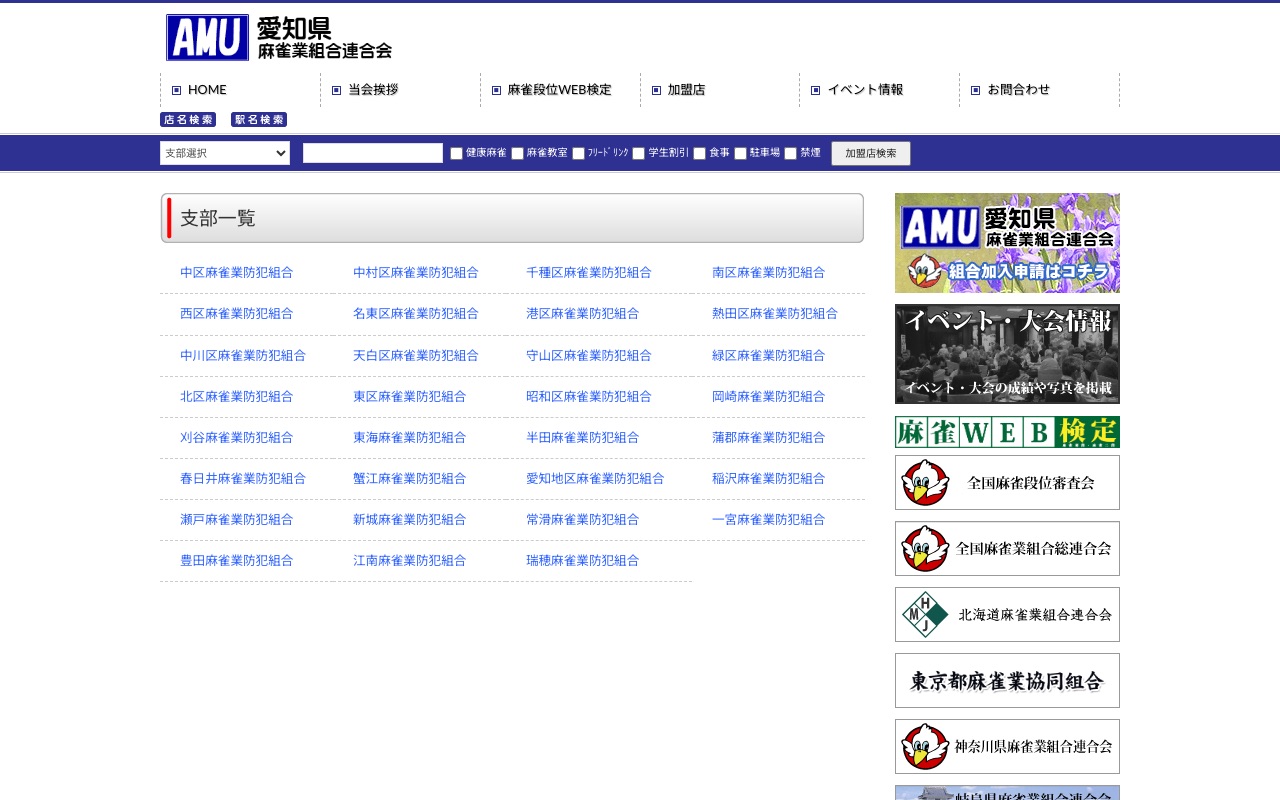Open the 中区麻雀業防犯組合 link
Image resolution: width=1280 pixels, height=800 pixels.
[236, 272]
